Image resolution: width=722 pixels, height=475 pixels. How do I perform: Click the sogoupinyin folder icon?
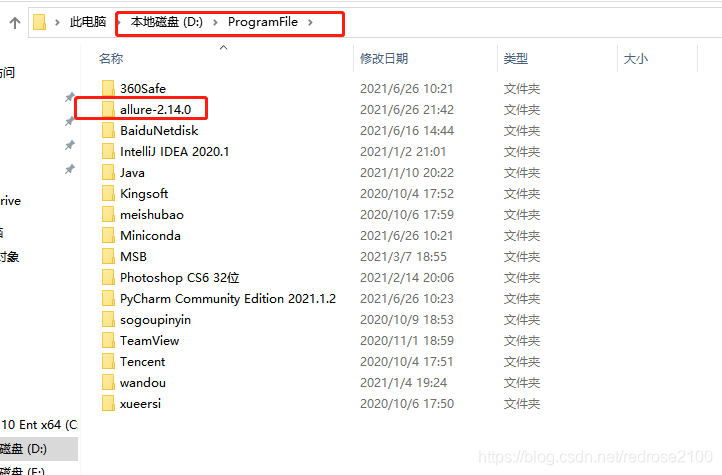tap(108, 319)
